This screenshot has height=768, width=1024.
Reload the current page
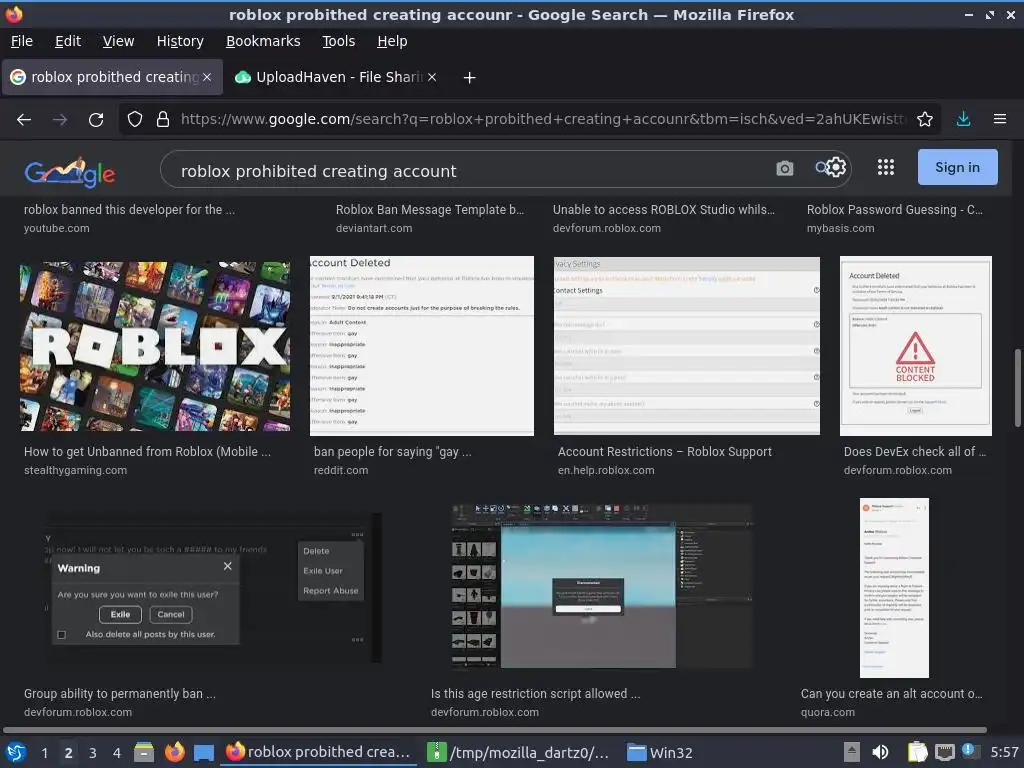(96, 120)
